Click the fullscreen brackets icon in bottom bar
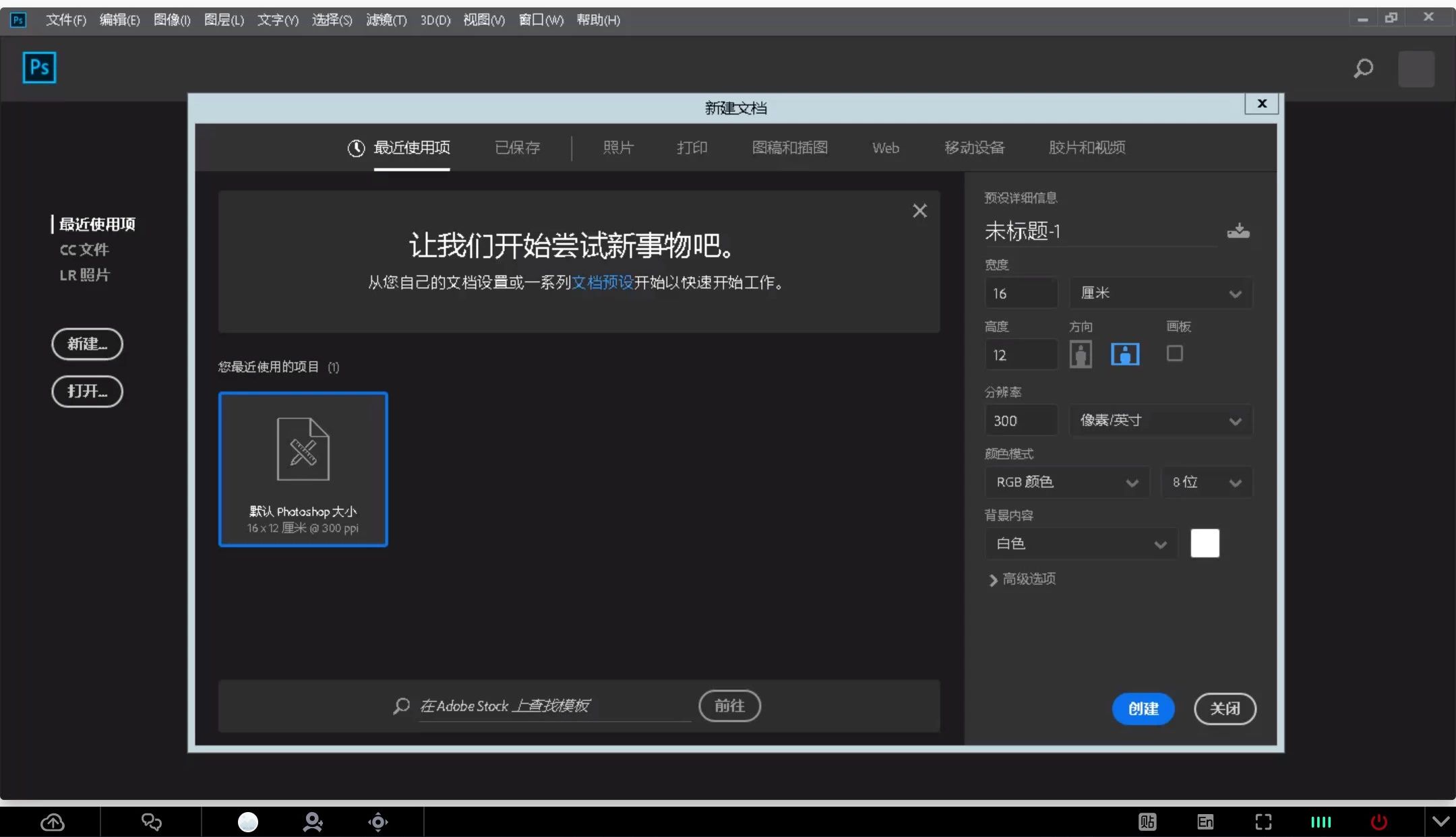 1263,821
